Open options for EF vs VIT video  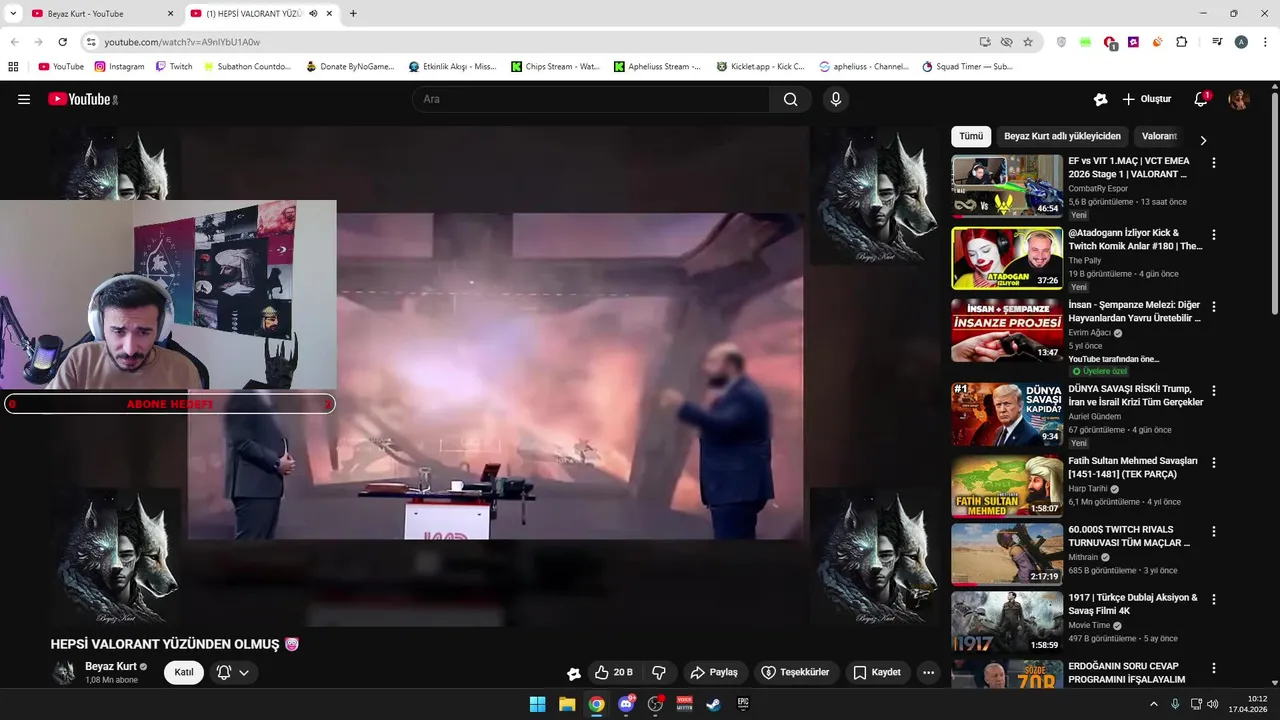click(1214, 163)
